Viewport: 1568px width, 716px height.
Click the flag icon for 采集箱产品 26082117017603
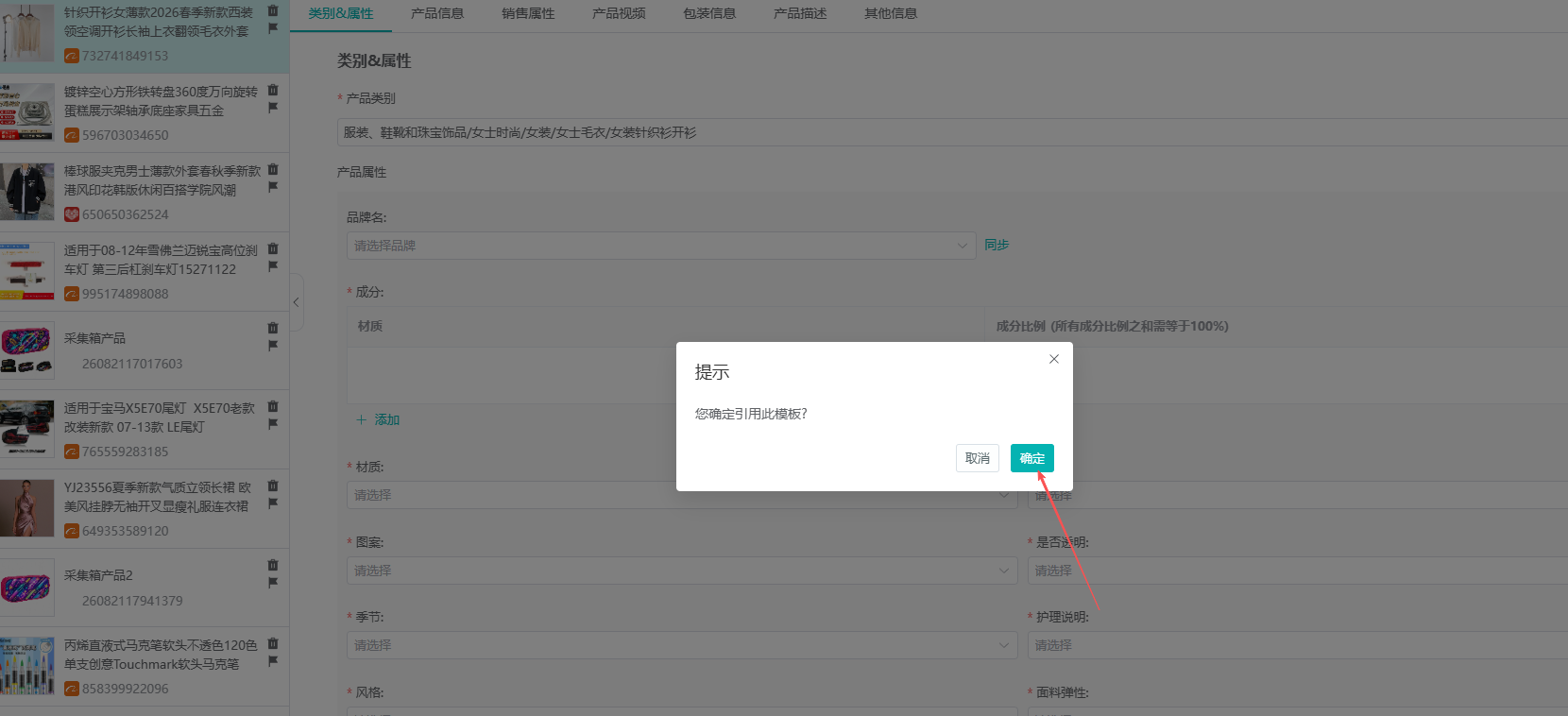[x=273, y=346]
